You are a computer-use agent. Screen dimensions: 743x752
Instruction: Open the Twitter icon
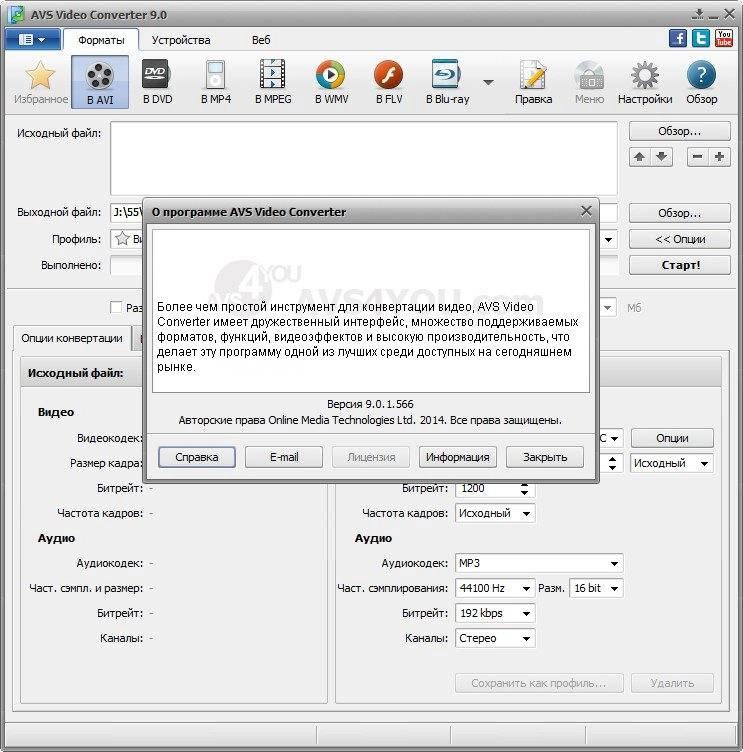pyautogui.click(x=701, y=38)
